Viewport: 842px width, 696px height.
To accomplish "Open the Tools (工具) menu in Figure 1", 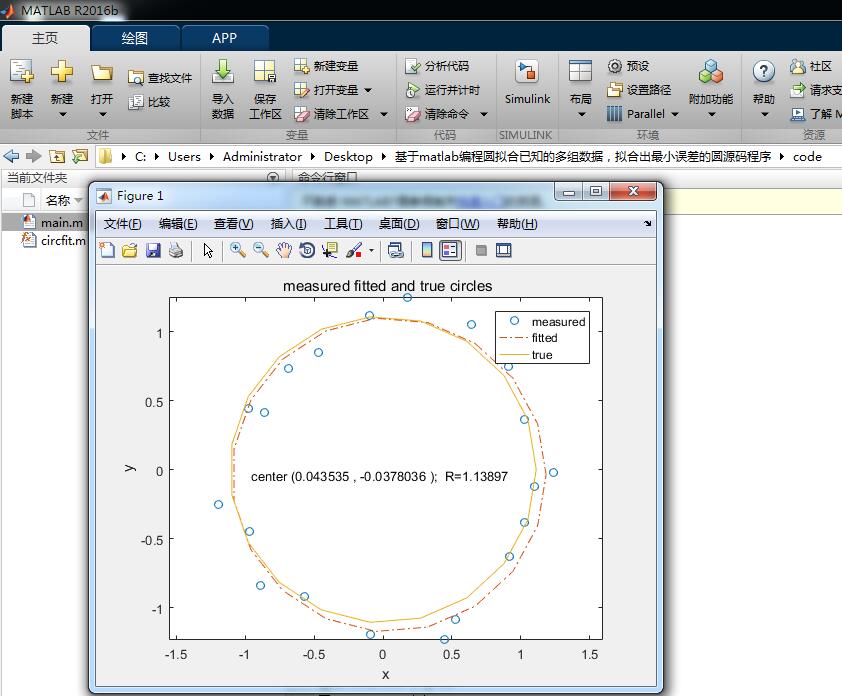I will click(x=343, y=223).
